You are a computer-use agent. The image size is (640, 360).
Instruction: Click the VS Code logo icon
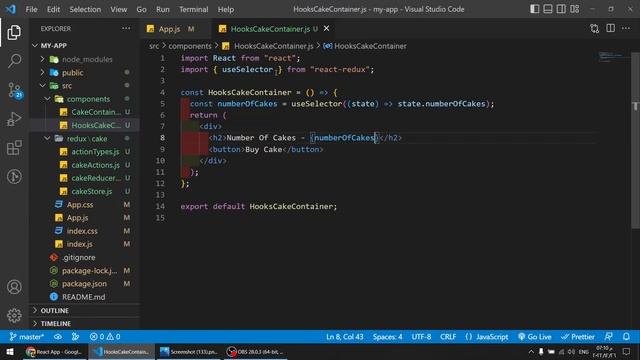(11, 9)
